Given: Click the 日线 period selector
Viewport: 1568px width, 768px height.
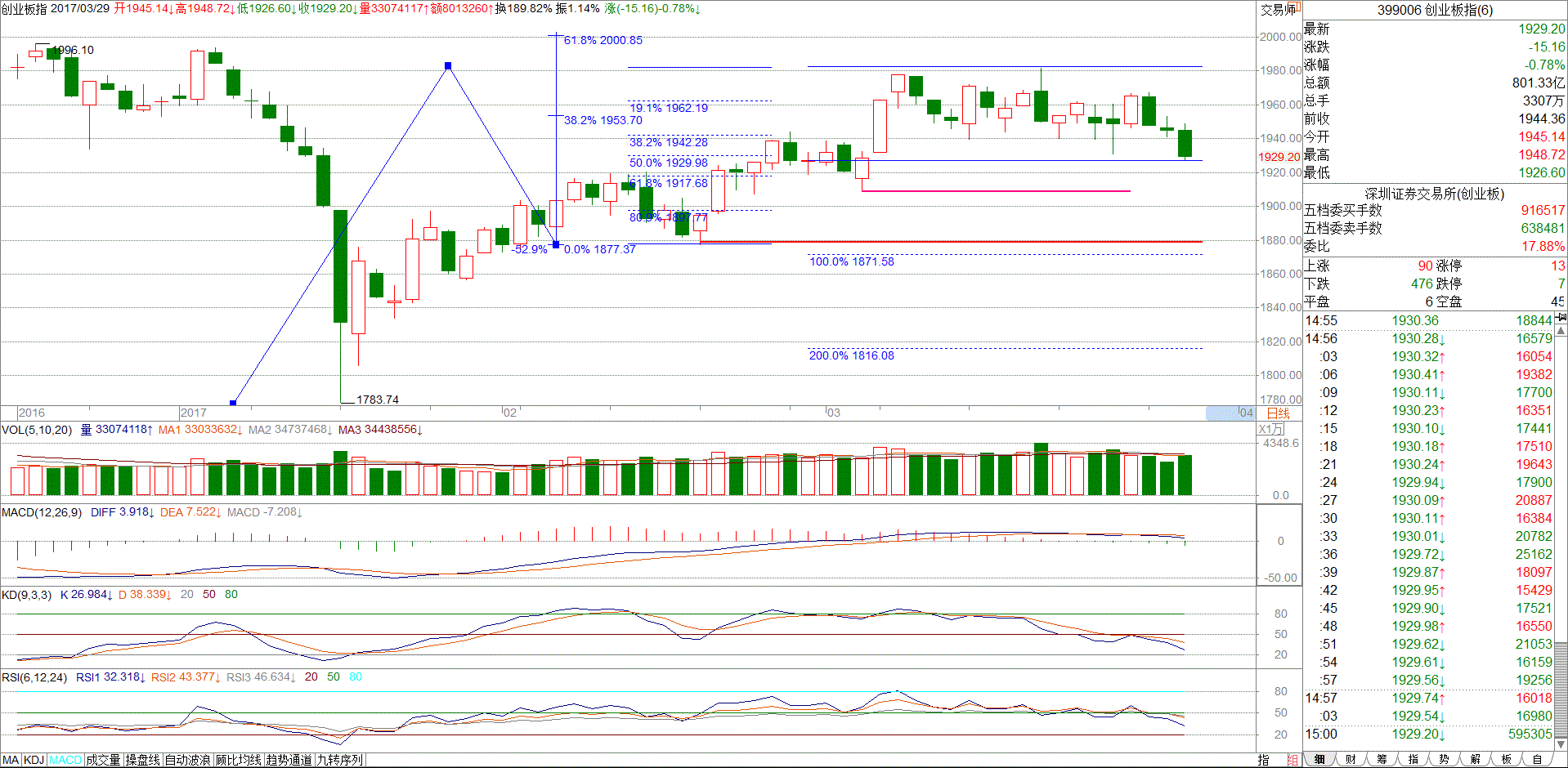Looking at the screenshot, I should click(1279, 413).
